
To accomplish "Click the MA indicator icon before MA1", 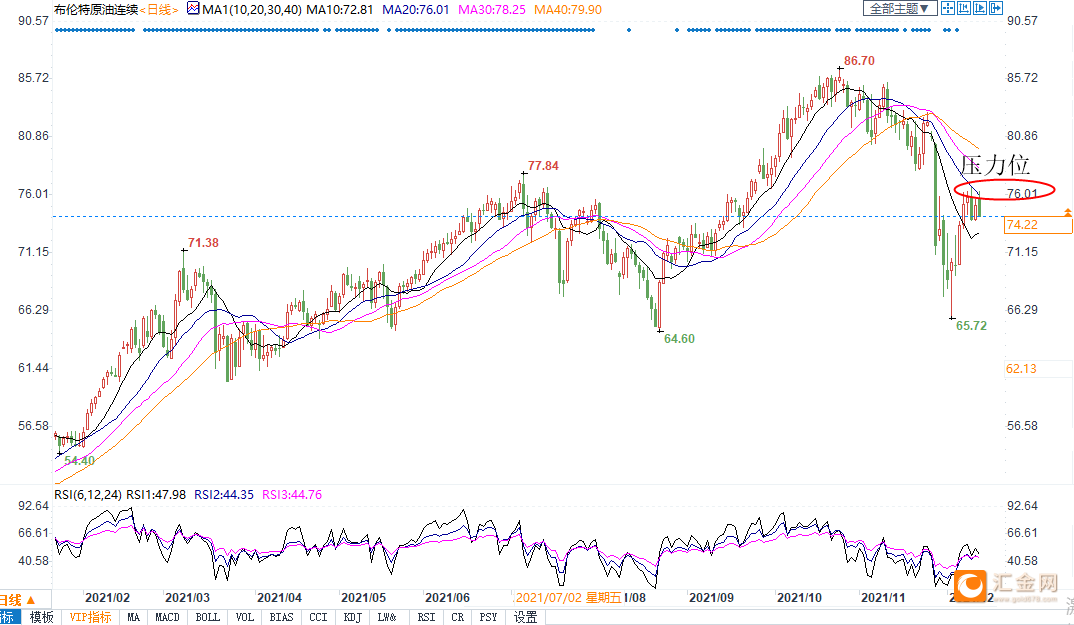I will [x=193, y=9].
